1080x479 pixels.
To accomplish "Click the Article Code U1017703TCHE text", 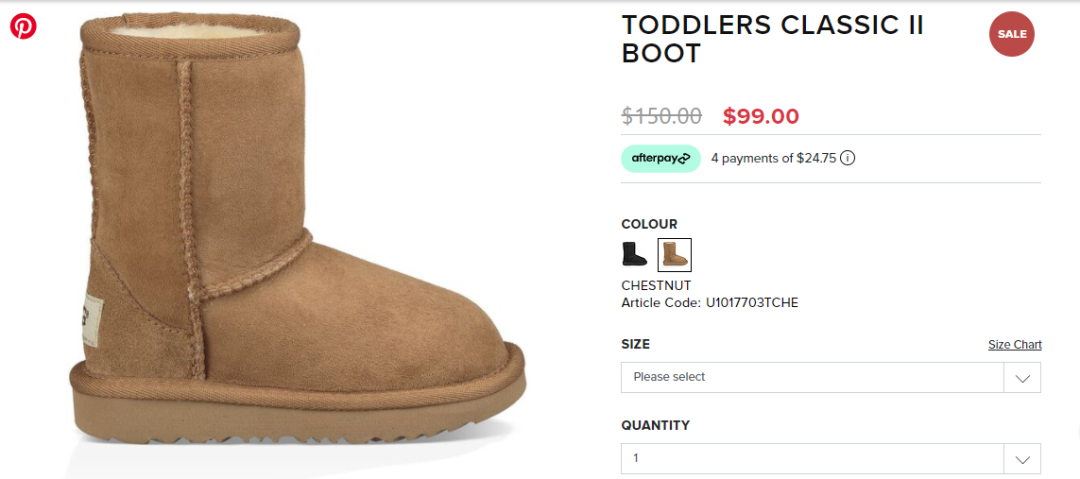I will click(x=710, y=303).
